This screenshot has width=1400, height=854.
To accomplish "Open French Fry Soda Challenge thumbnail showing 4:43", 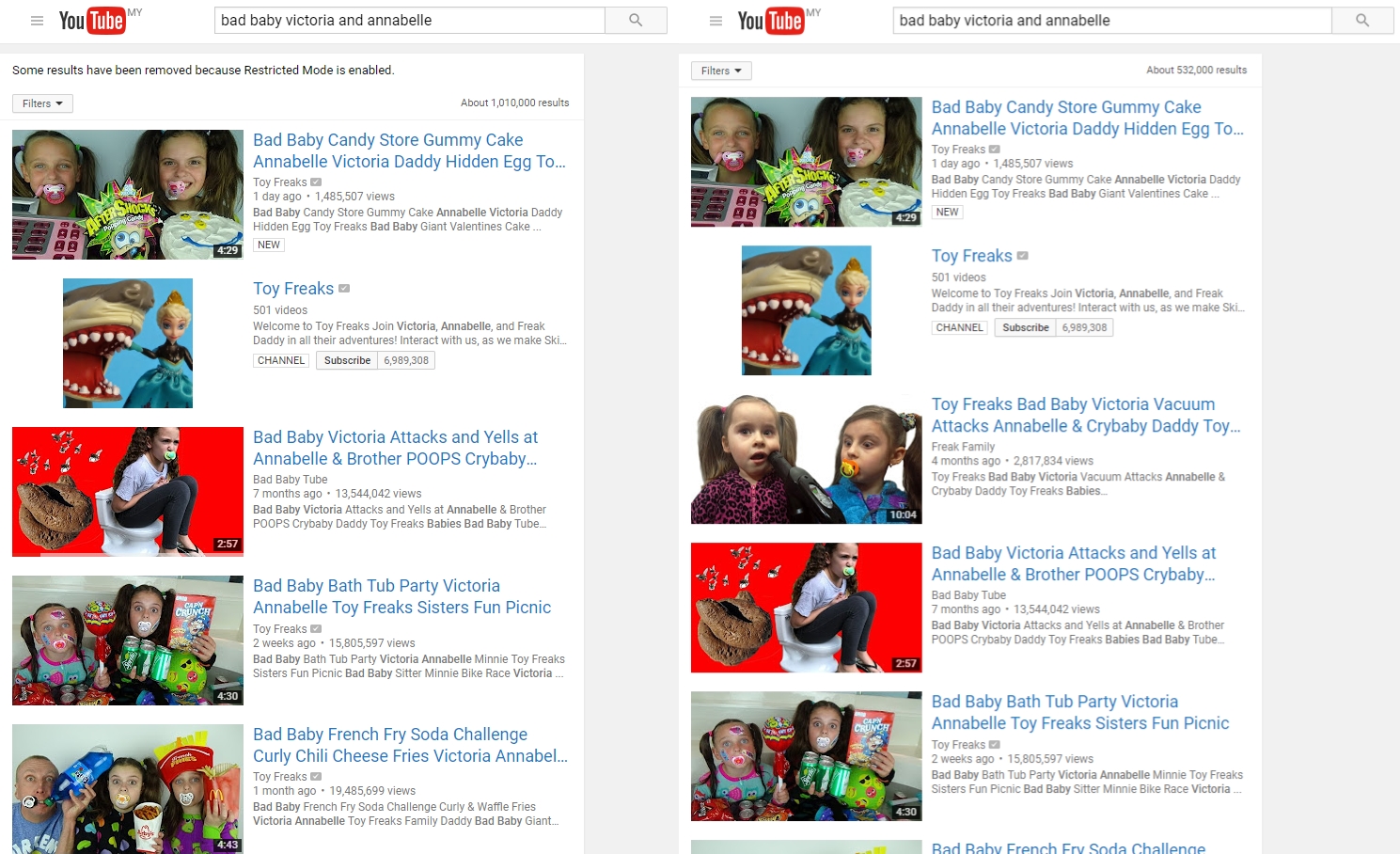I will click(x=128, y=788).
